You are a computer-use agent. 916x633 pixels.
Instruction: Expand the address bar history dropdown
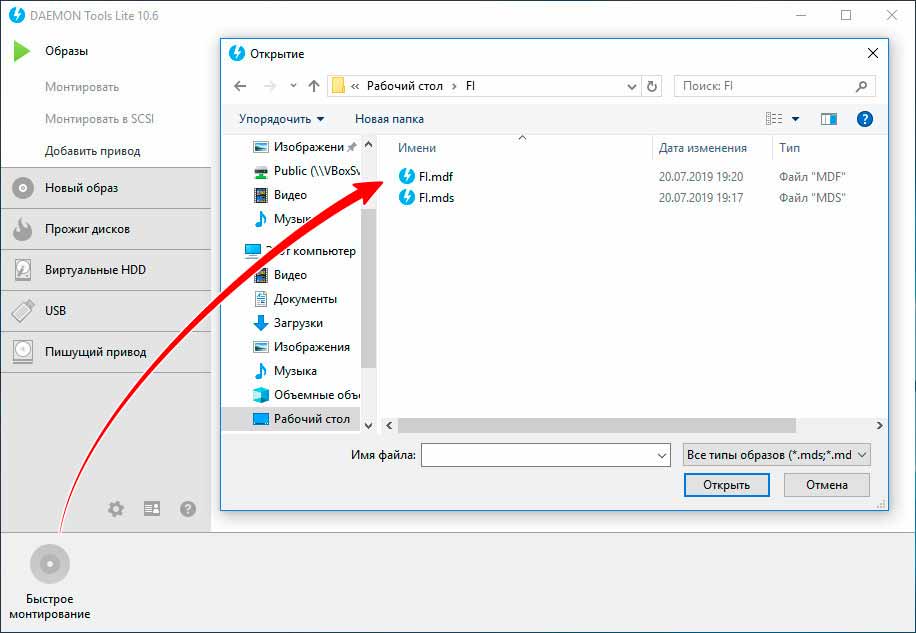pos(632,86)
